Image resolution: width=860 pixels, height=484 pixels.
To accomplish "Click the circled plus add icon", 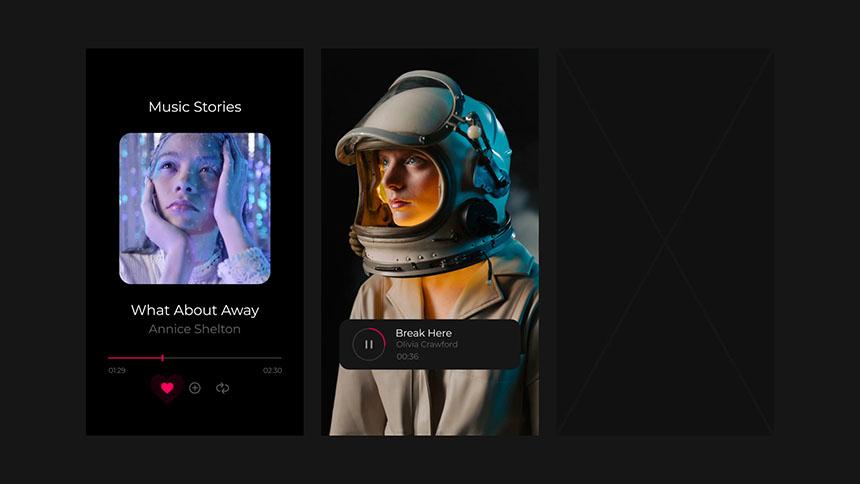I will [195, 388].
